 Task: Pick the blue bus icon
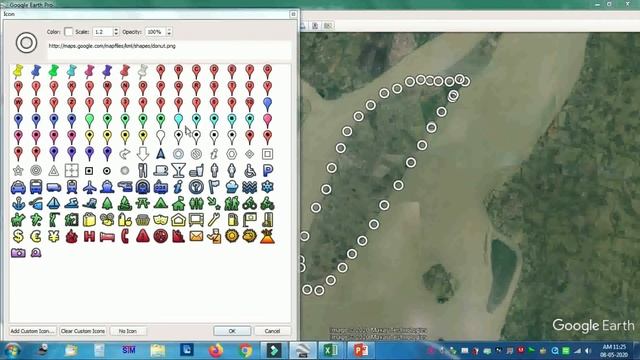click(36, 187)
